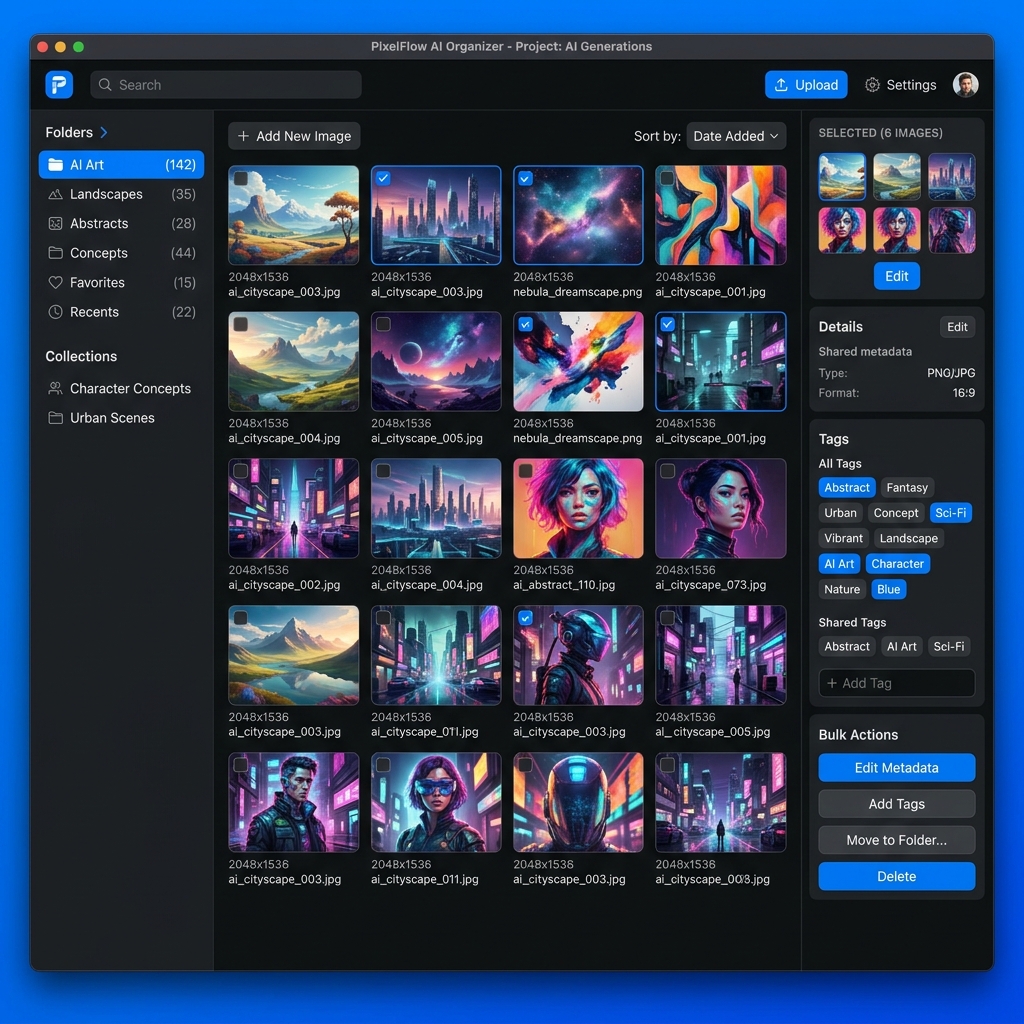This screenshot has width=1024, height=1024.
Task: Click the Delete button
Action: (897, 876)
